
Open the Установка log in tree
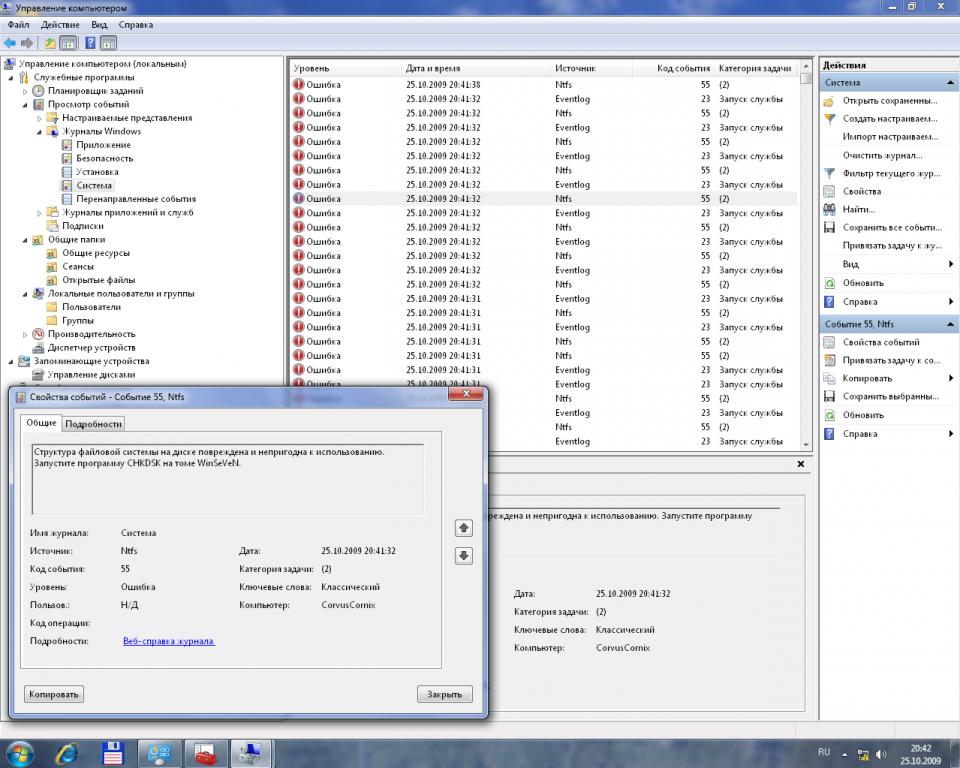tap(97, 171)
